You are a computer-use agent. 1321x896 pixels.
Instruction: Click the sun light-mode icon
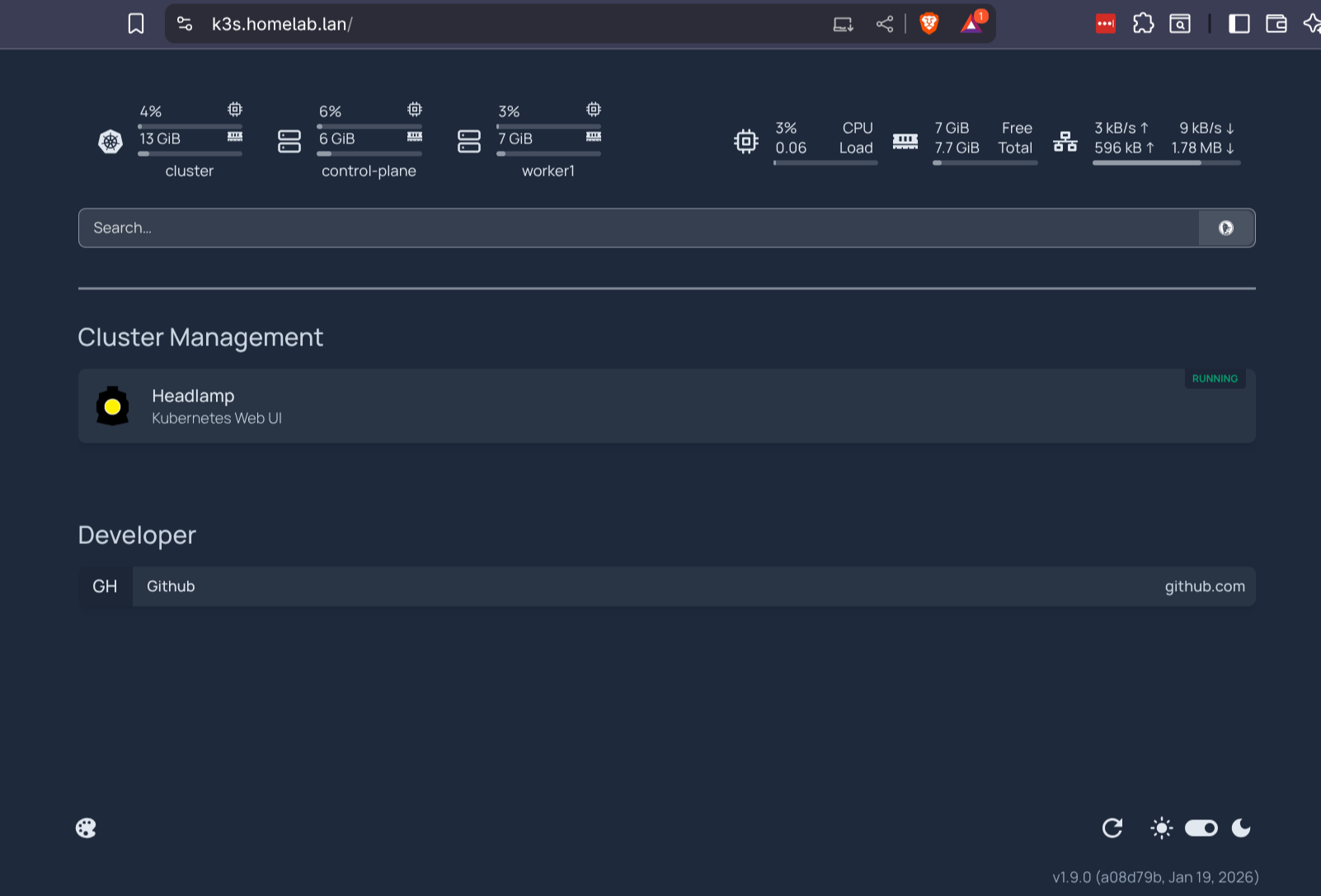pos(1161,828)
